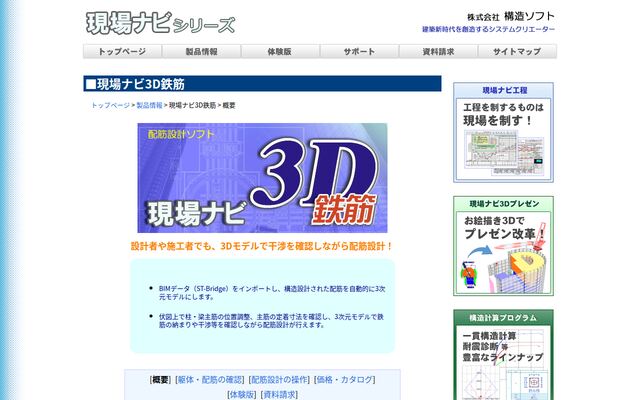
Task: Open the bottom 資料請求 page link
Action: point(279,394)
